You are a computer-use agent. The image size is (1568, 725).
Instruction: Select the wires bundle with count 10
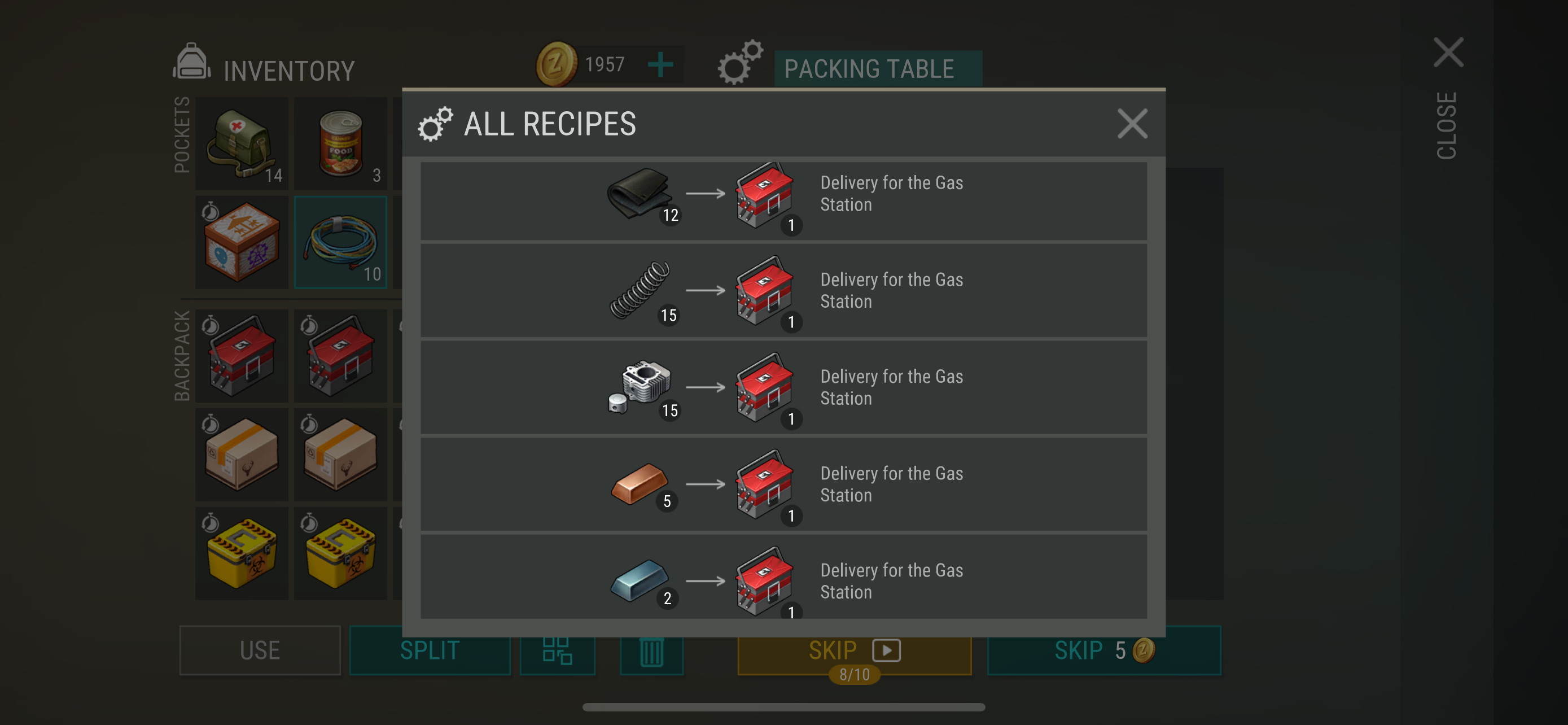[x=340, y=242]
